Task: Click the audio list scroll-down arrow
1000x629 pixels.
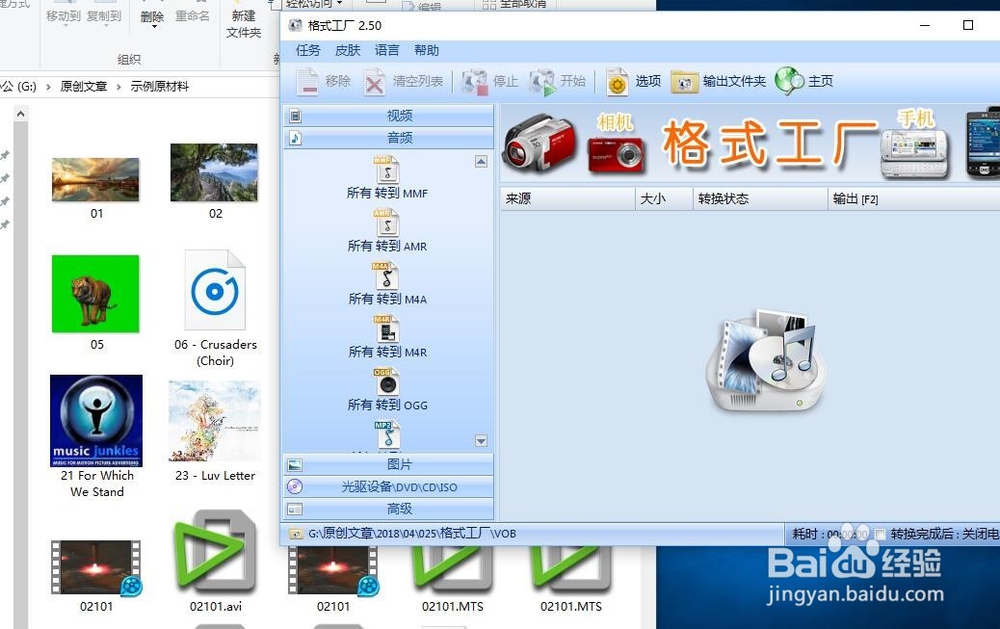Action: (481, 441)
